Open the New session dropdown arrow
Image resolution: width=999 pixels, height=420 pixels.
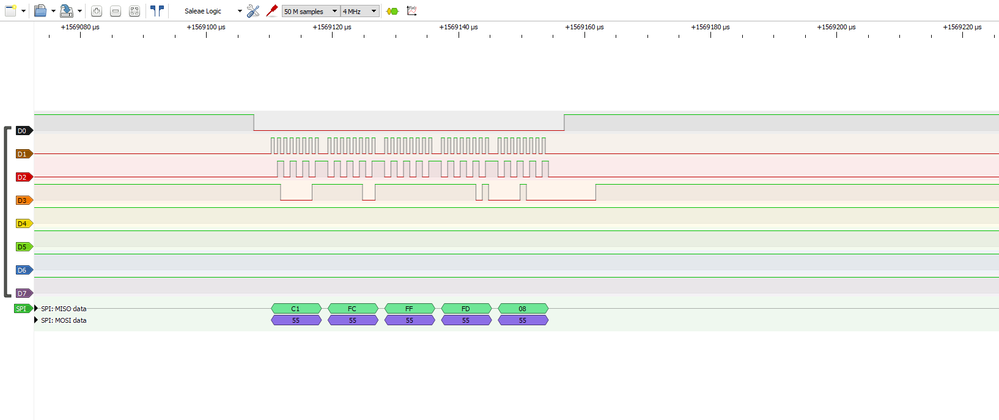pyautogui.click(x=24, y=11)
